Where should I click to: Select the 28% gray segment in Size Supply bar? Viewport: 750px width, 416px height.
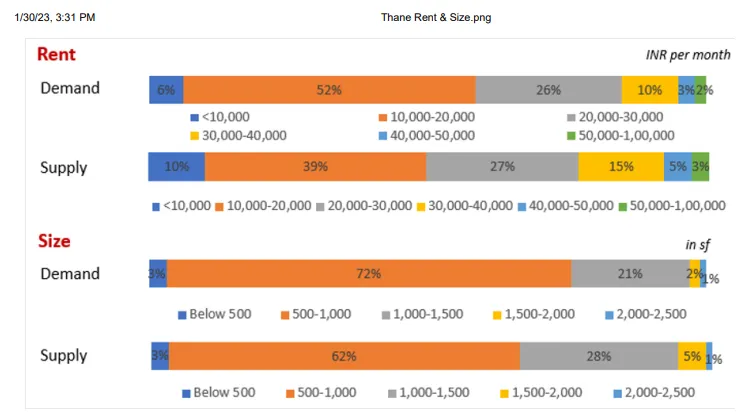(x=598, y=356)
